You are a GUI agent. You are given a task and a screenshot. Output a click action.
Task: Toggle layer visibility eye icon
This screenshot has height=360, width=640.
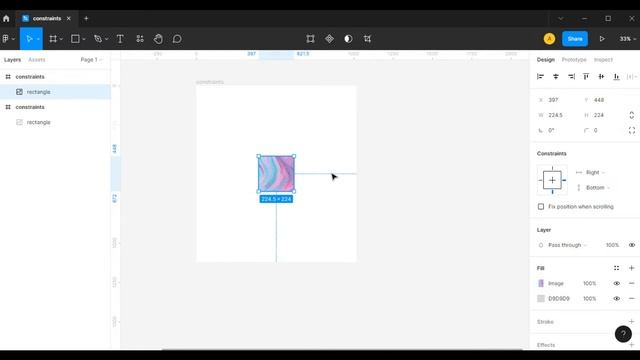632,245
